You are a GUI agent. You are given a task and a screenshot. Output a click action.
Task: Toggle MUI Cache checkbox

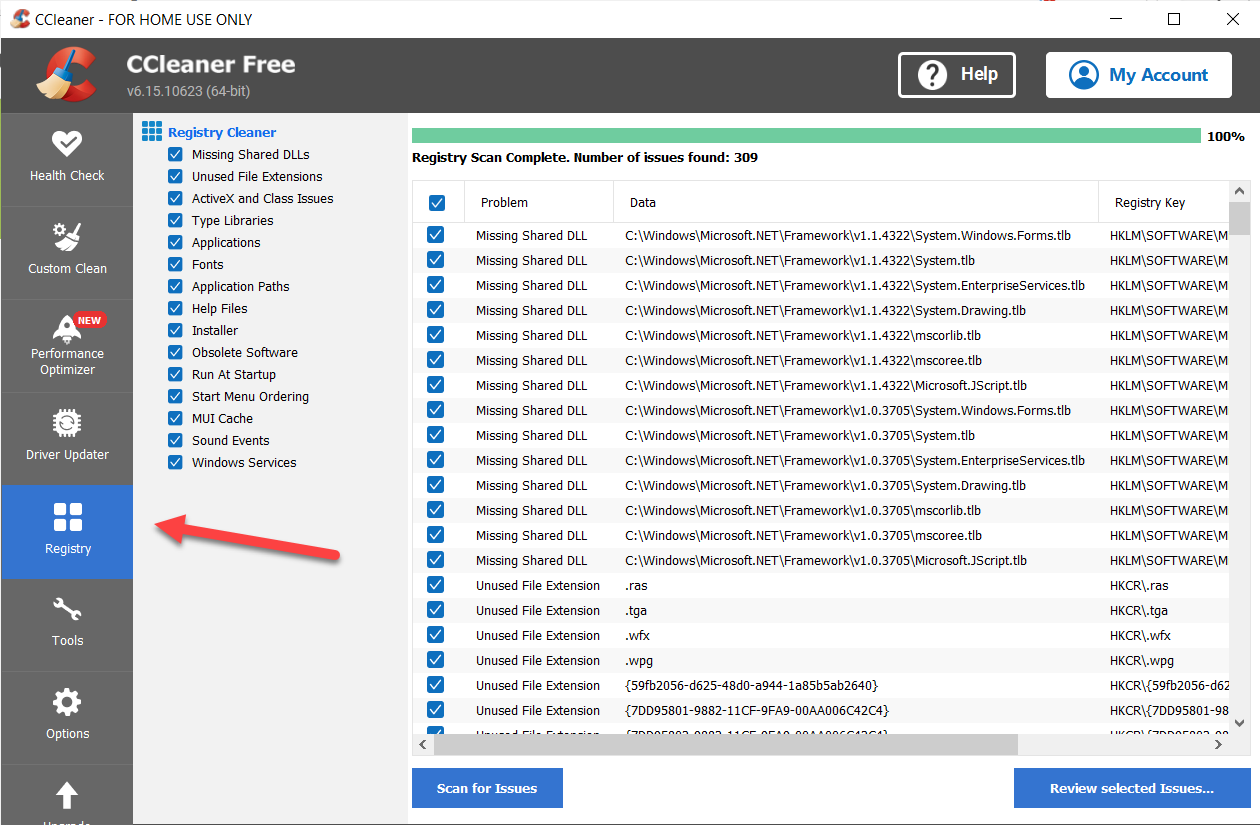pos(176,418)
